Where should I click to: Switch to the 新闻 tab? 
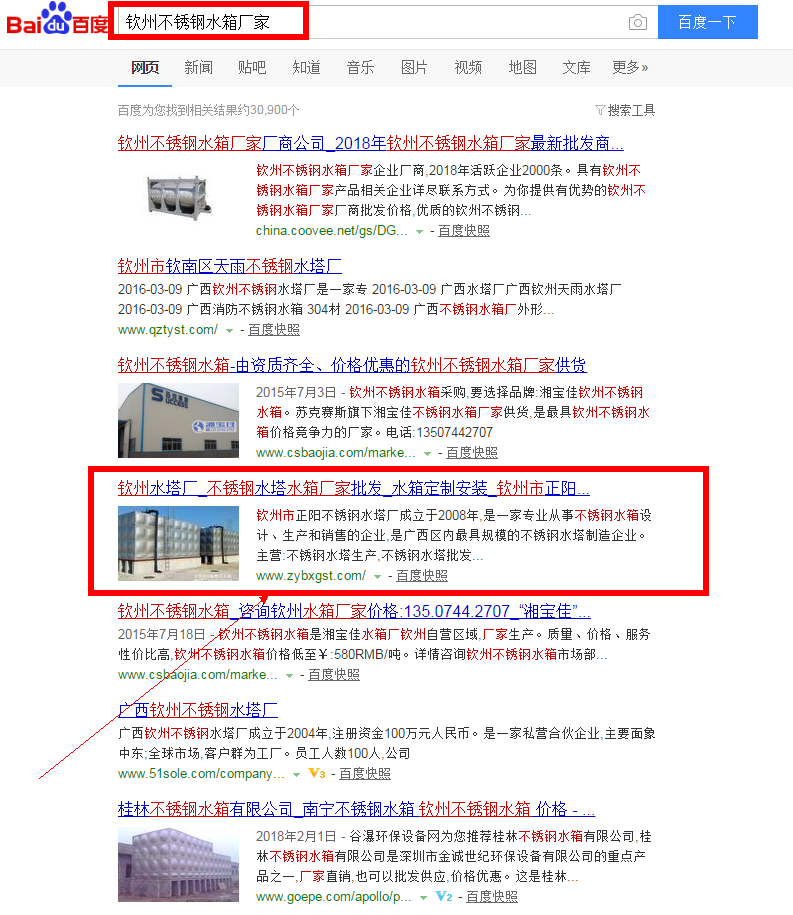(x=198, y=68)
